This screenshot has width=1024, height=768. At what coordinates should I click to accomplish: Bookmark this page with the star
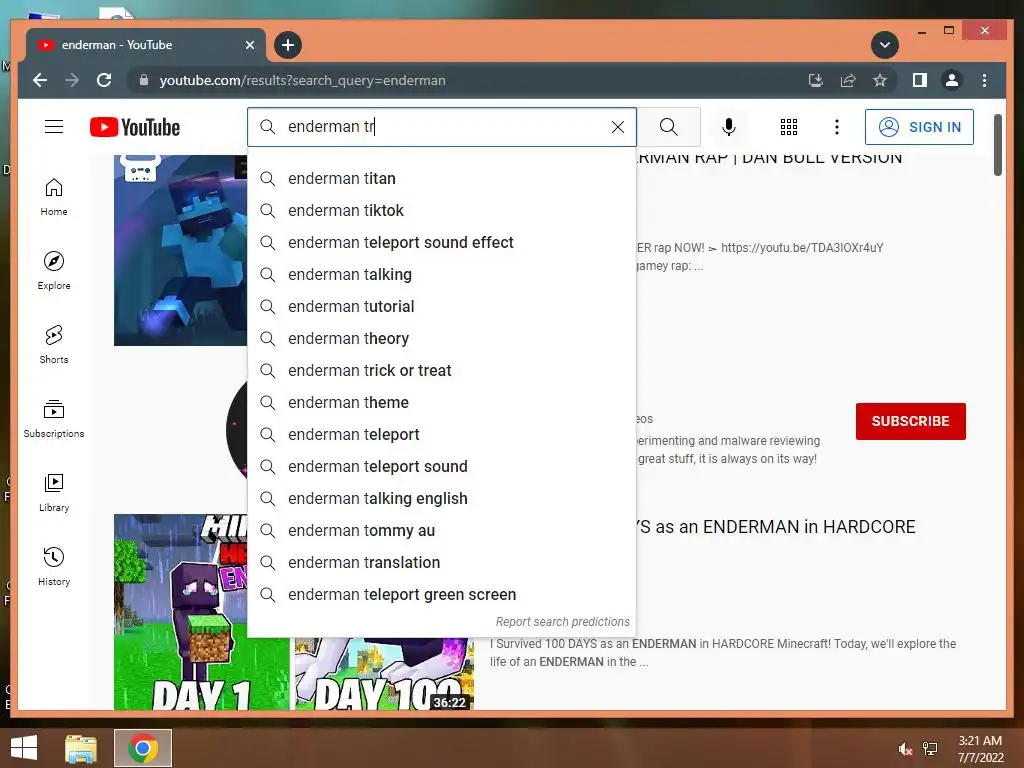click(880, 80)
